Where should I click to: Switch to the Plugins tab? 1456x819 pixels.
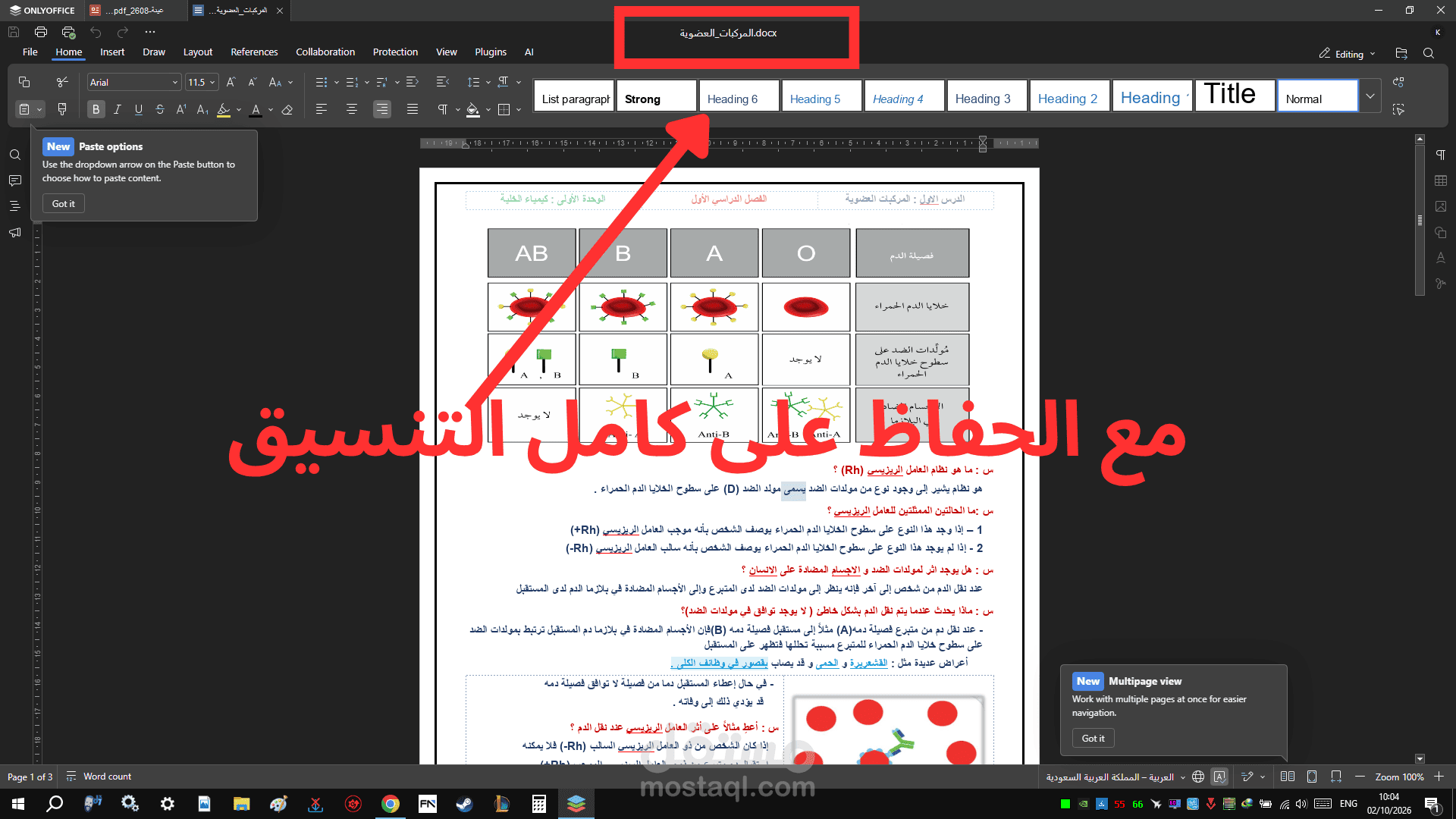(491, 52)
